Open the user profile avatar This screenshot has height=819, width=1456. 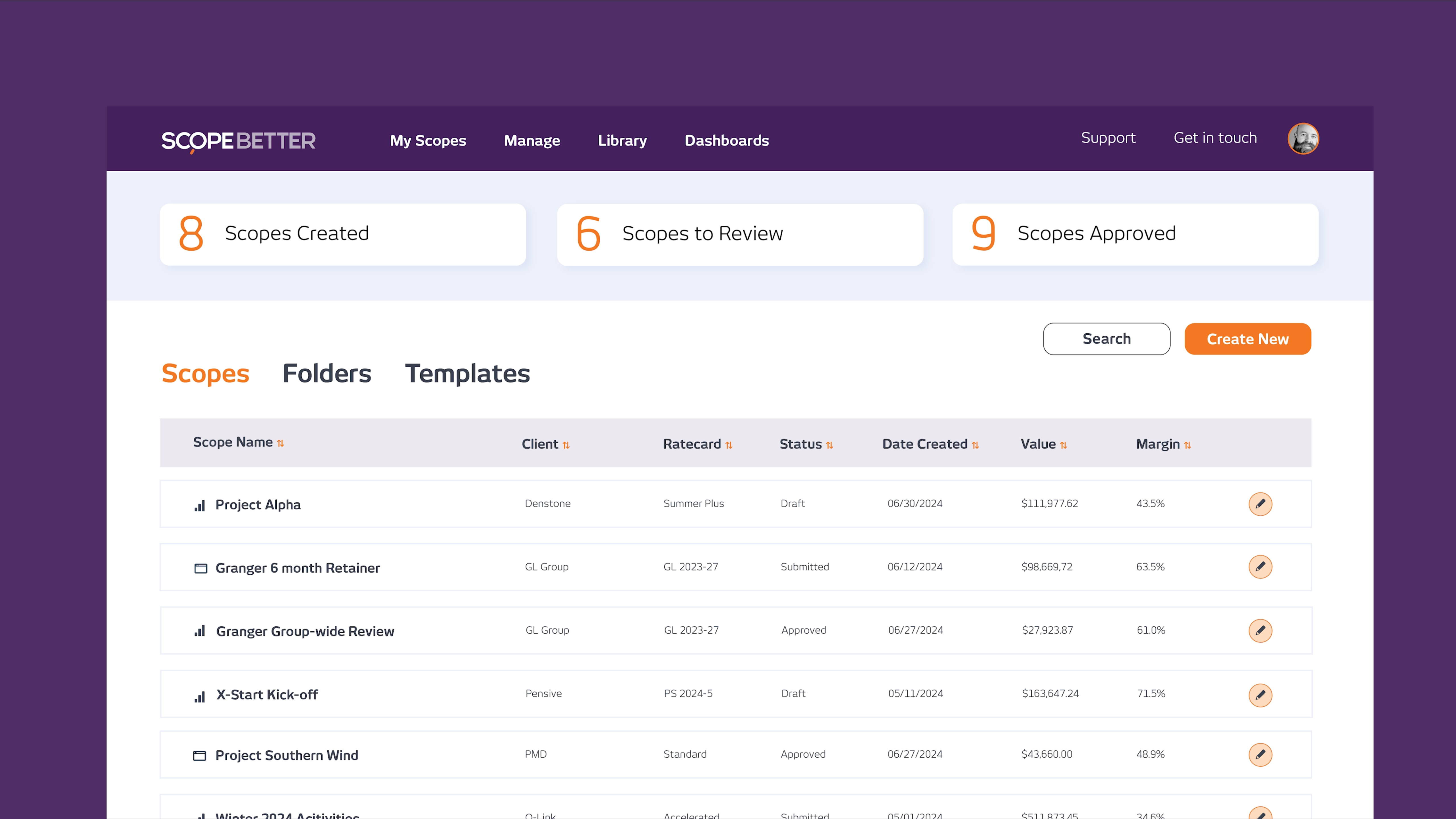[x=1303, y=138]
